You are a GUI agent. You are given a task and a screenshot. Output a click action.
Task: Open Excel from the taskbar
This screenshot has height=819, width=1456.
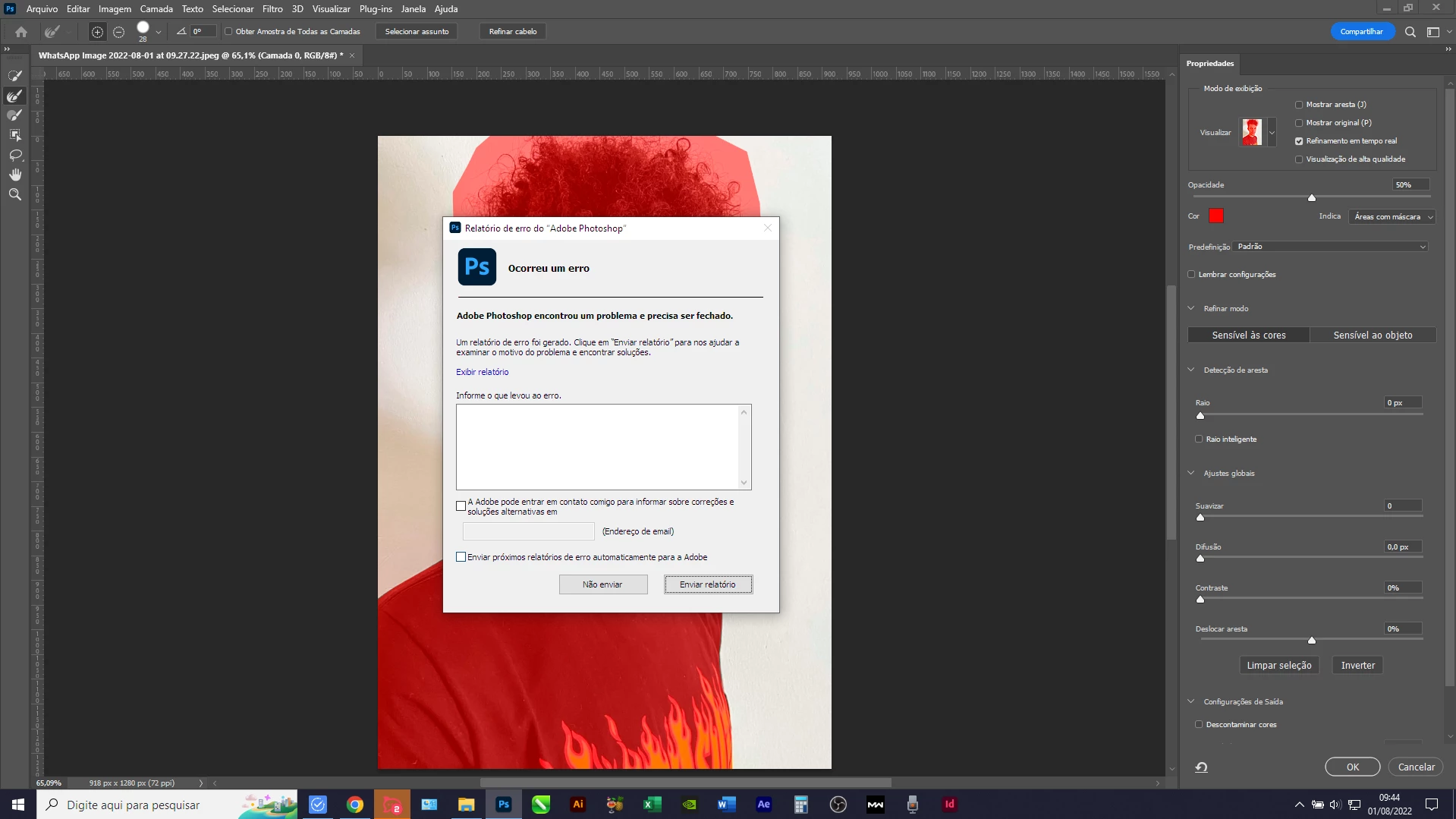click(653, 805)
